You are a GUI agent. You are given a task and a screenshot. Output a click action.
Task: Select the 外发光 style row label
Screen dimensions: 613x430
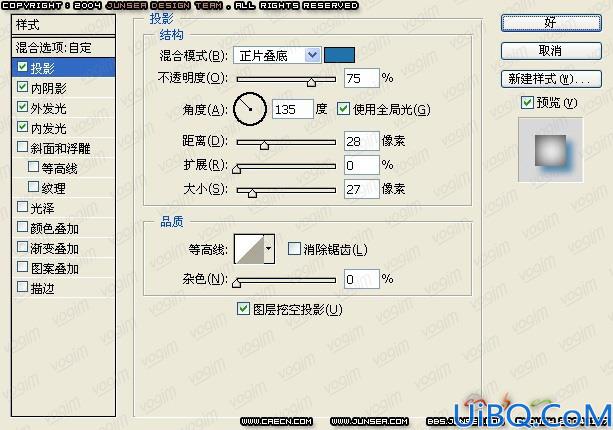click(49, 108)
